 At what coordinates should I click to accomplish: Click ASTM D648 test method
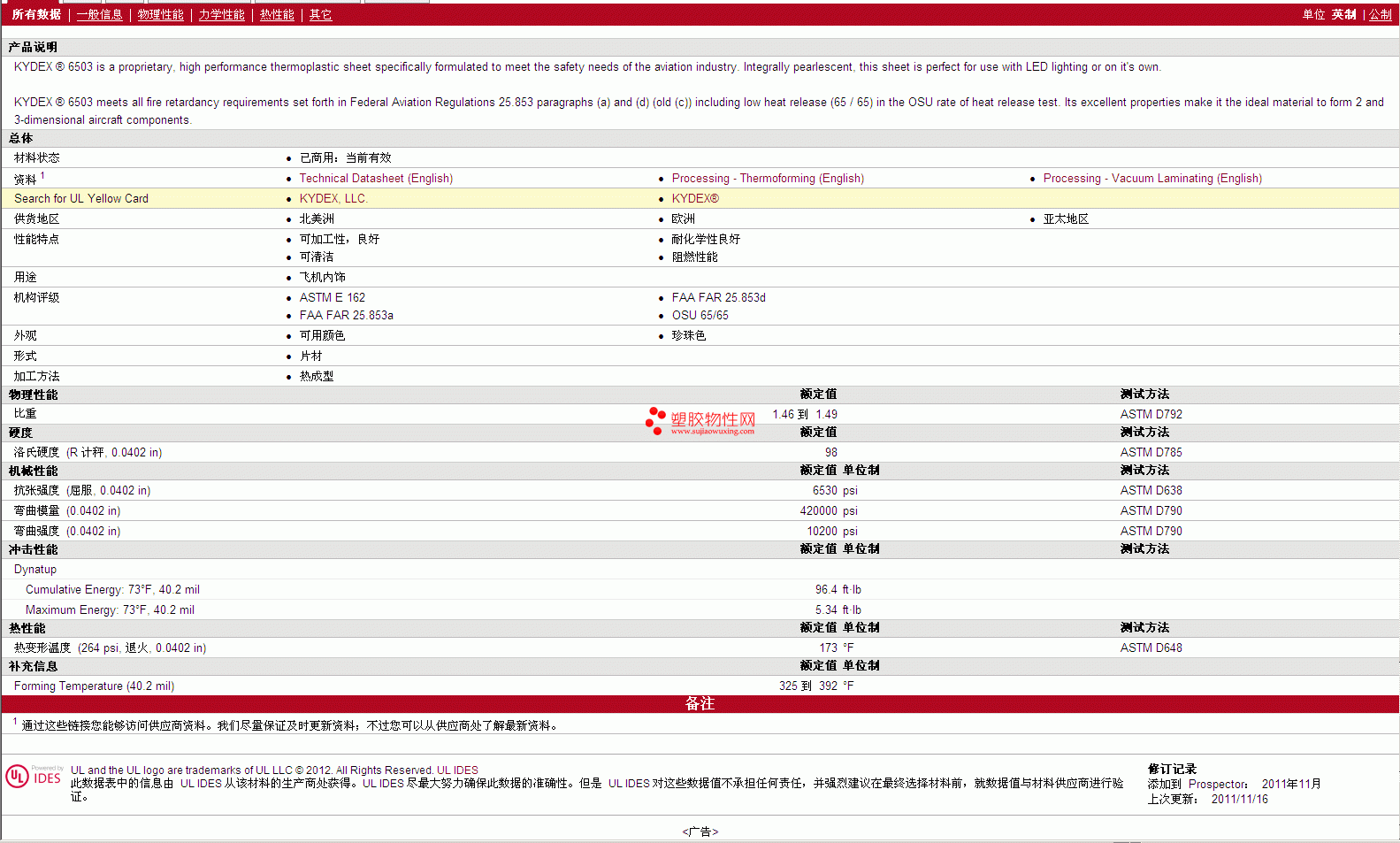(1151, 648)
